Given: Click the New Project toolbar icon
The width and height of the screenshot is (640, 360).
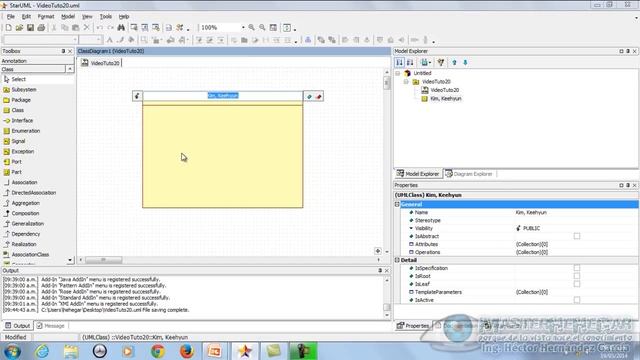Looking at the screenshot, I should [x=9, y=28].
